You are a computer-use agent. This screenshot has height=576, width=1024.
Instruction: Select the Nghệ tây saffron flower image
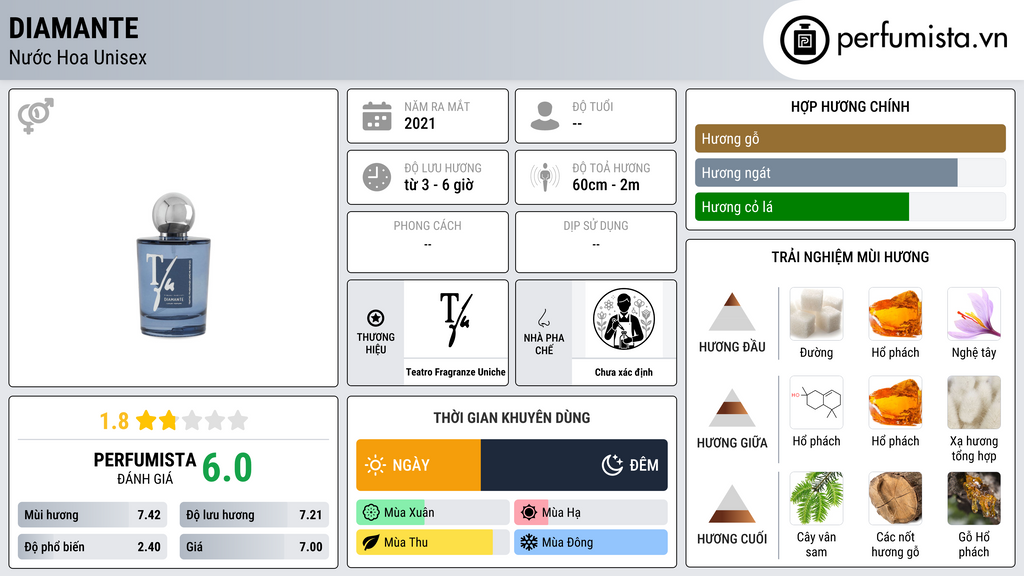point(974,314)
